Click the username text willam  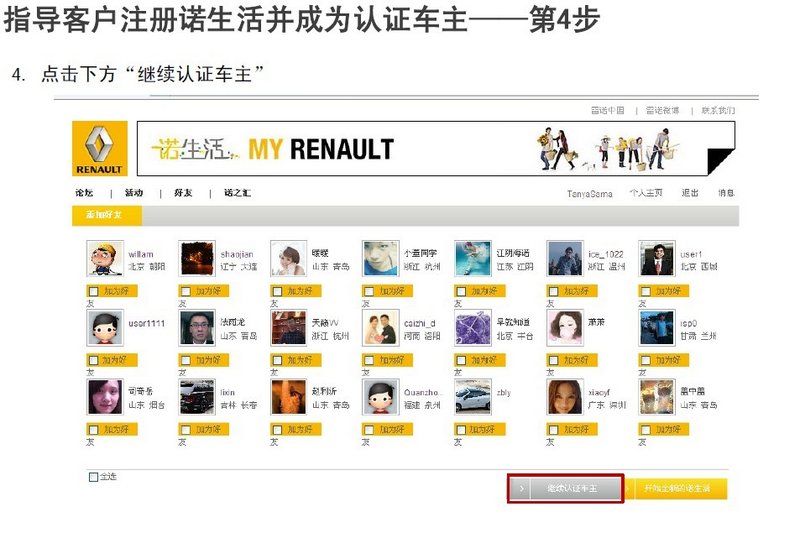click(141, 254)
